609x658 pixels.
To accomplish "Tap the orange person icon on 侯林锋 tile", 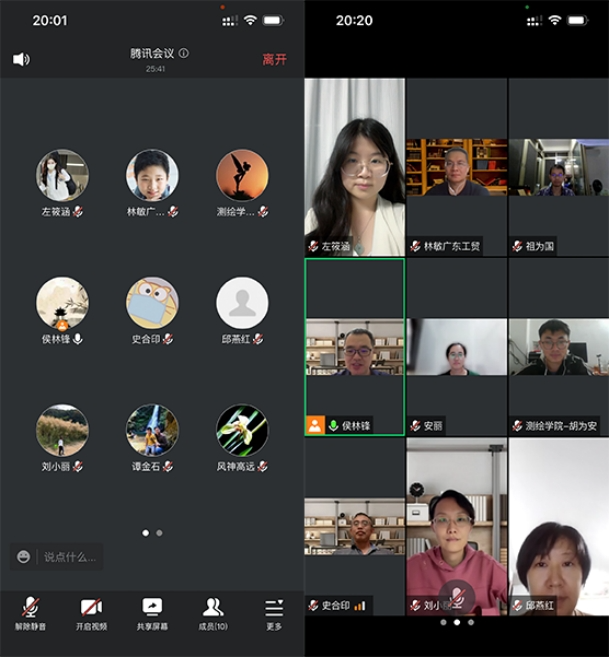I will (x=315, y=425).
